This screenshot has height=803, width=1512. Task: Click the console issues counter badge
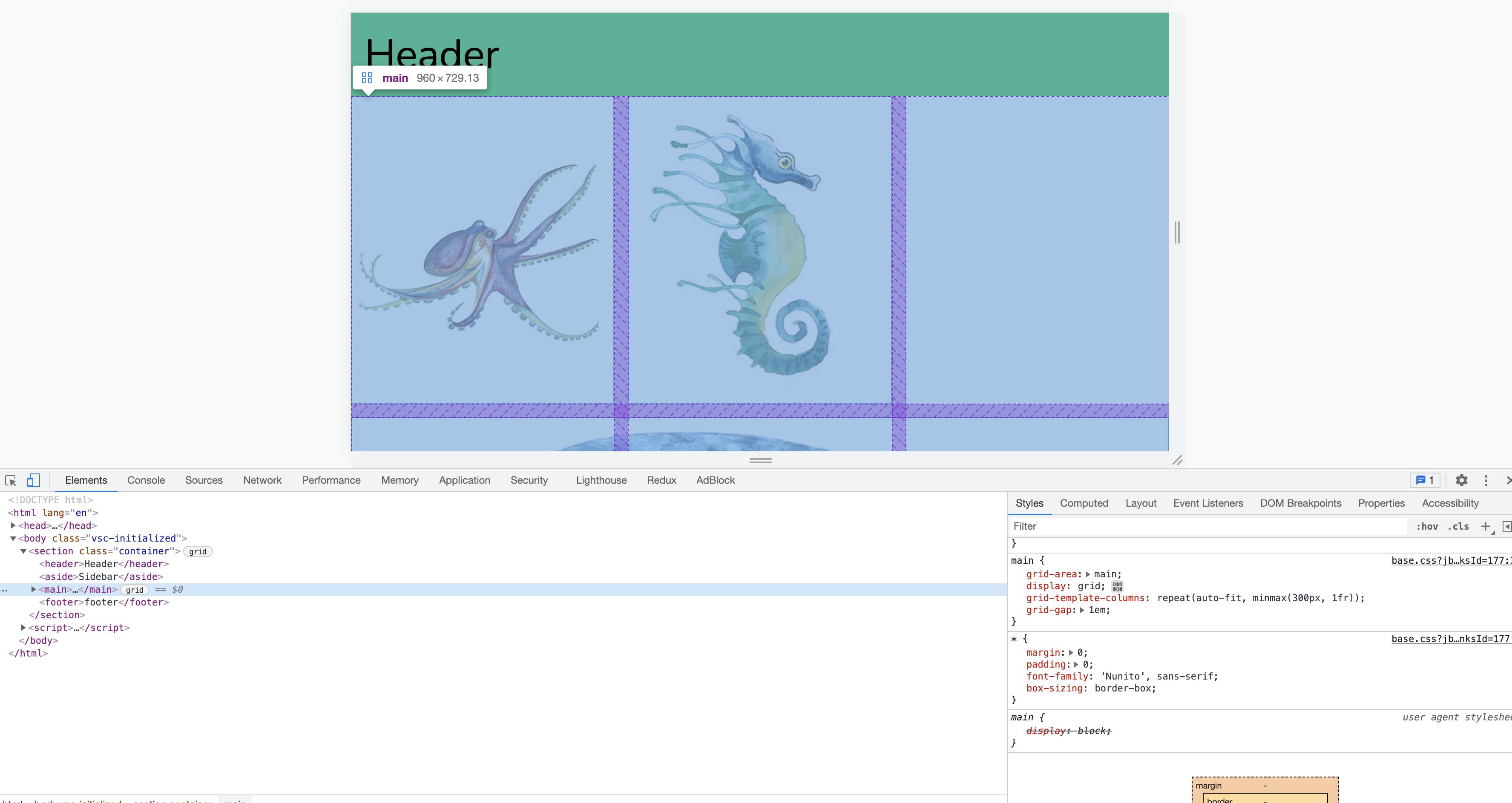pyautogui.click(x=1425, y=480)
